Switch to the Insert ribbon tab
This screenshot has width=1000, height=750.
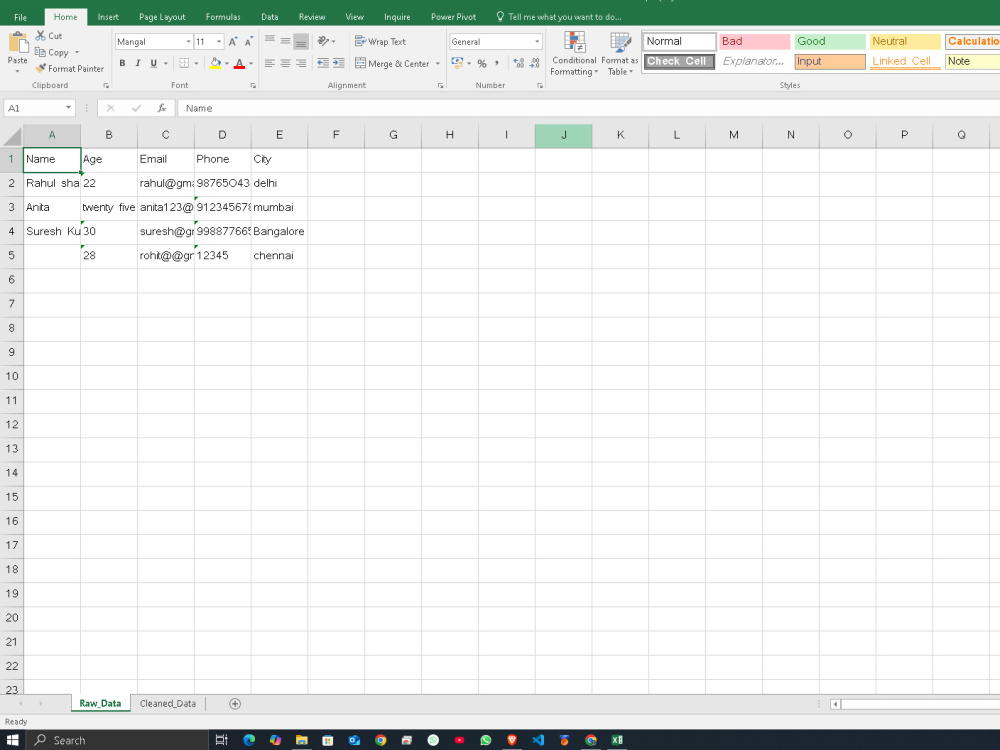pos(108,17)
